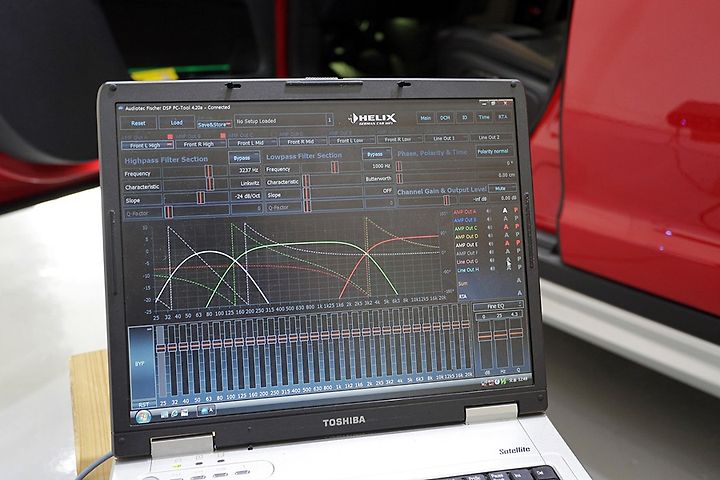
Task: Toggle the Mute button for channel
Action: pos(501,188)
